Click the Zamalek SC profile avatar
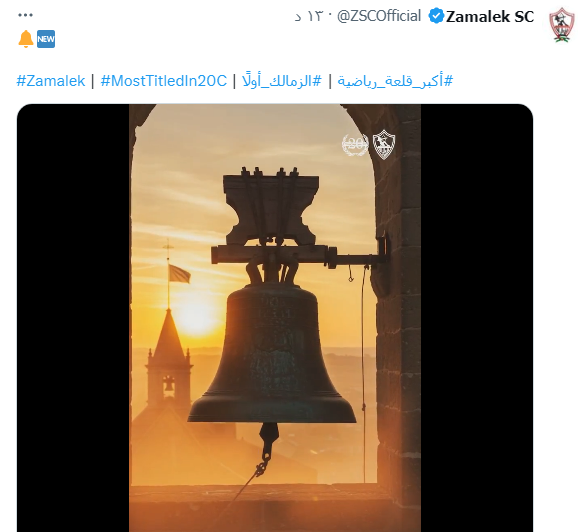This screenshot has height=532, width=578. tap(562, 25)
